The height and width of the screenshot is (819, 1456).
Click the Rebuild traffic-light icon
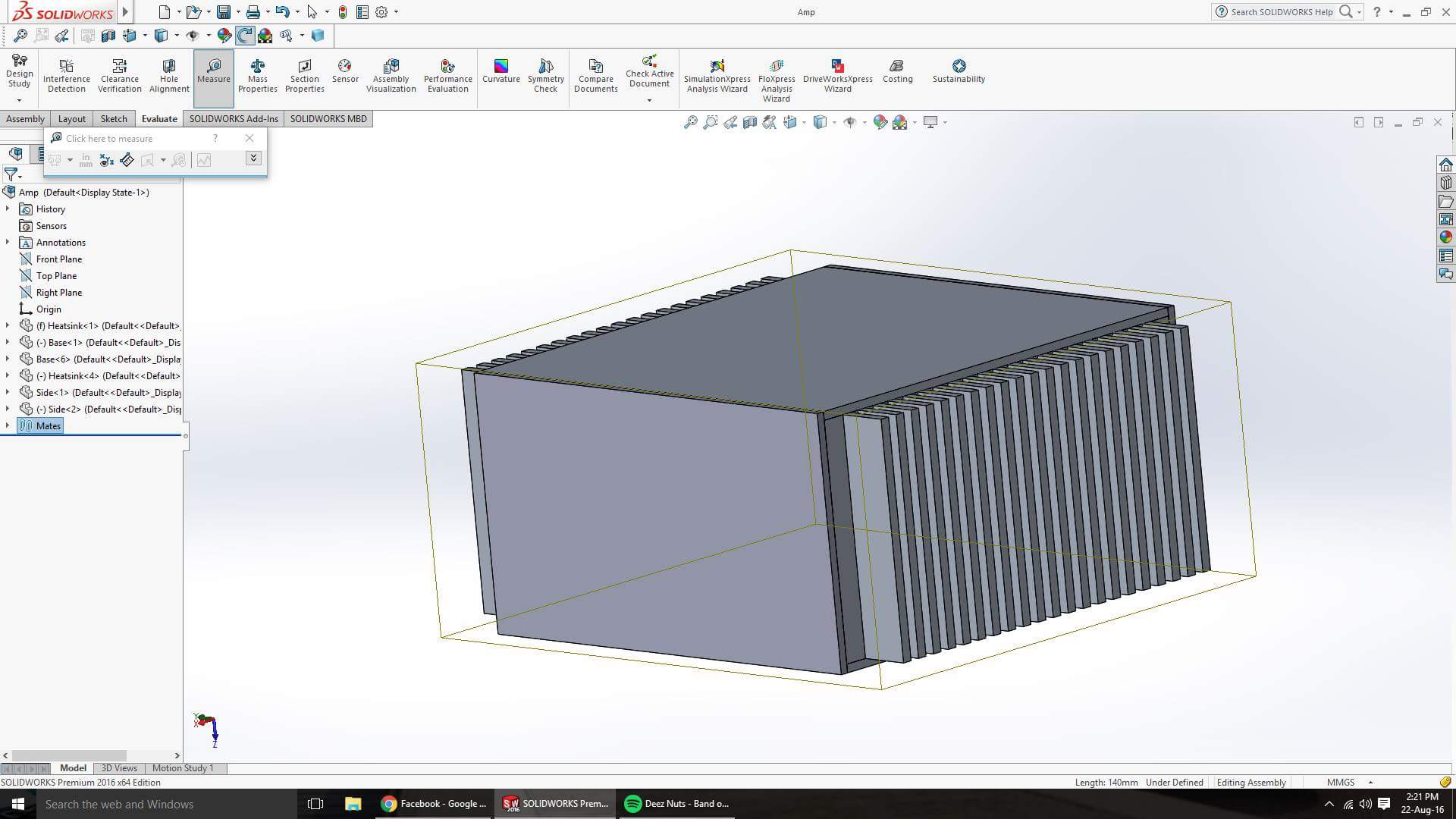coord(343,12)
